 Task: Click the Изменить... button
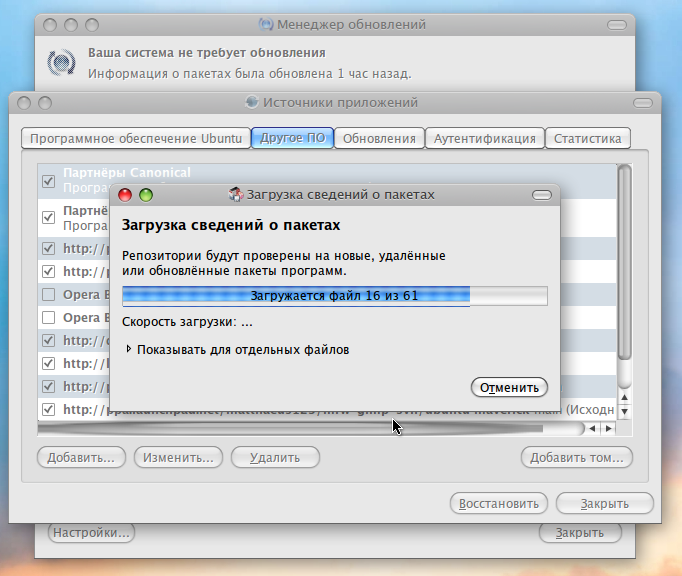tap(178, 457)
